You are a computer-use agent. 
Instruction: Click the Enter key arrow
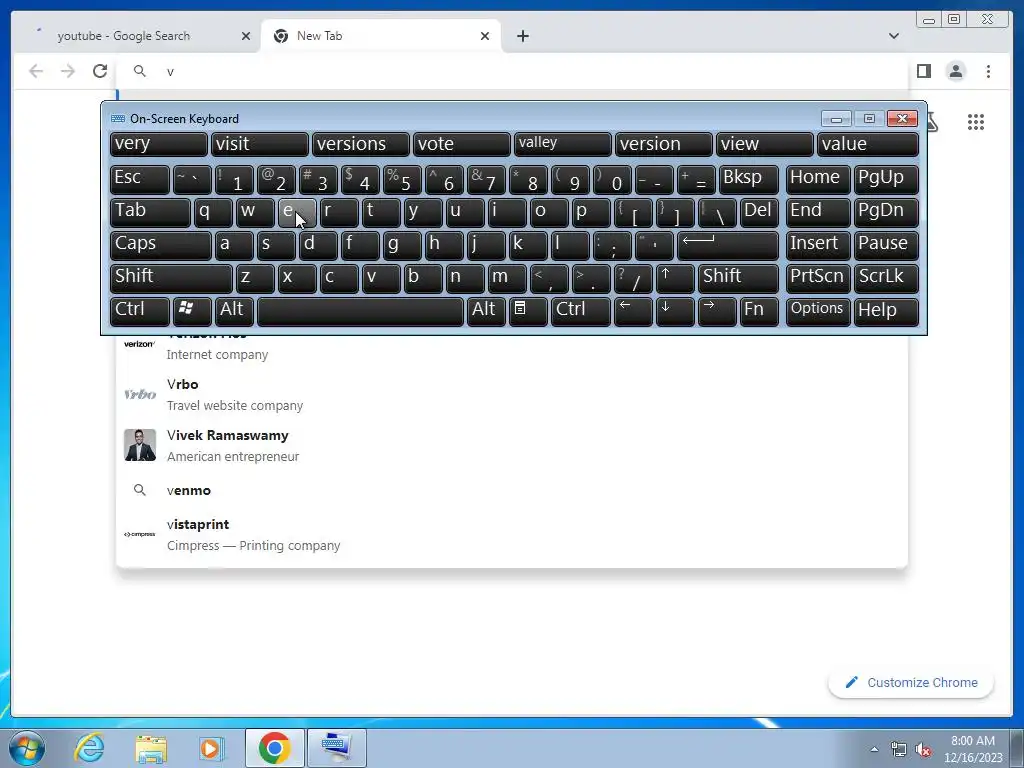(728, 245)
